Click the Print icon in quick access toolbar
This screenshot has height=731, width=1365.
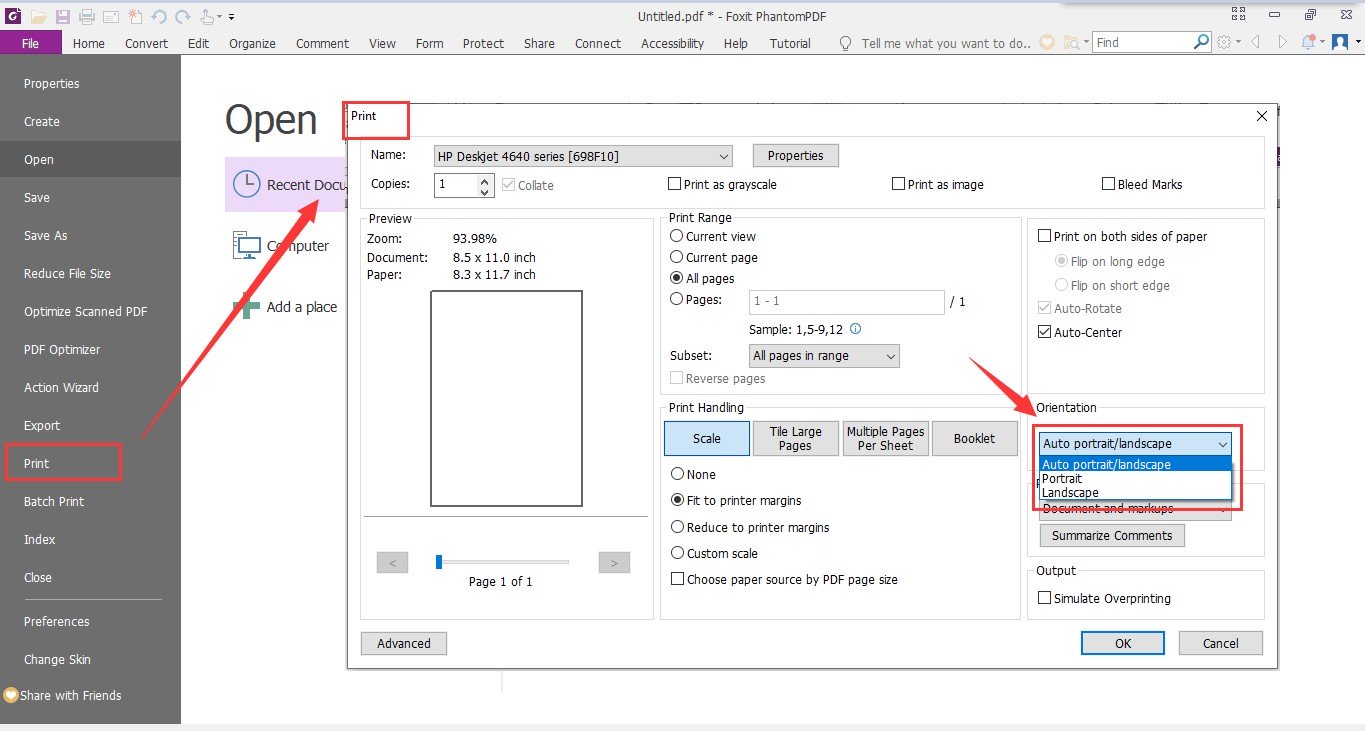[87, 16]
